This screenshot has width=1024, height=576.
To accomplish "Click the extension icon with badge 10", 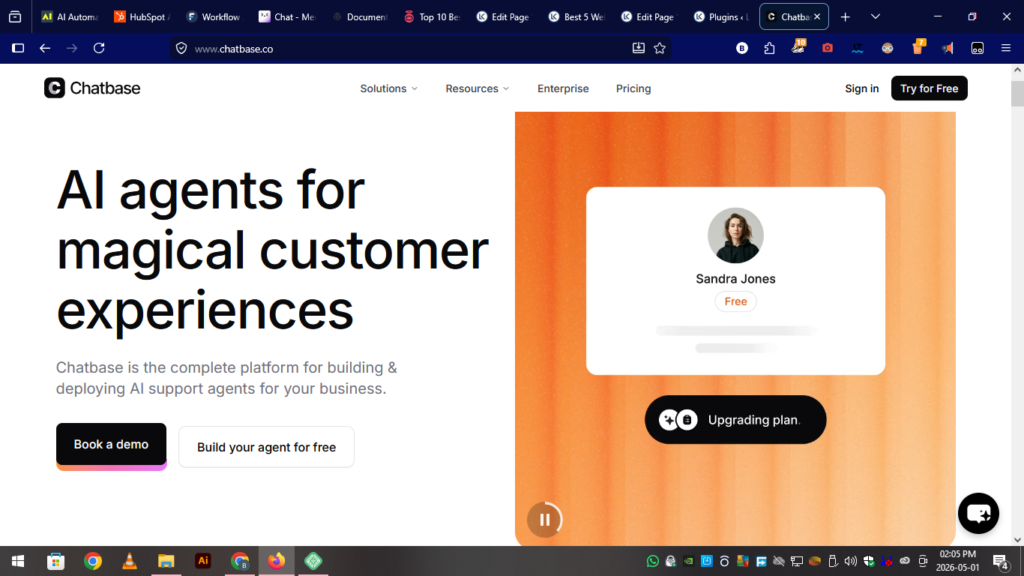I will (x=798, y=47).
